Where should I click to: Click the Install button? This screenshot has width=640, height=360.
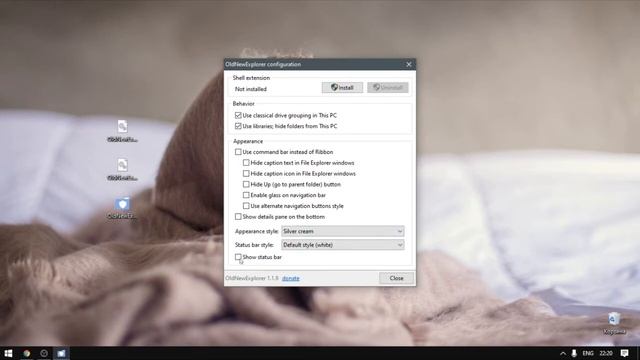(x=342, y=87)
